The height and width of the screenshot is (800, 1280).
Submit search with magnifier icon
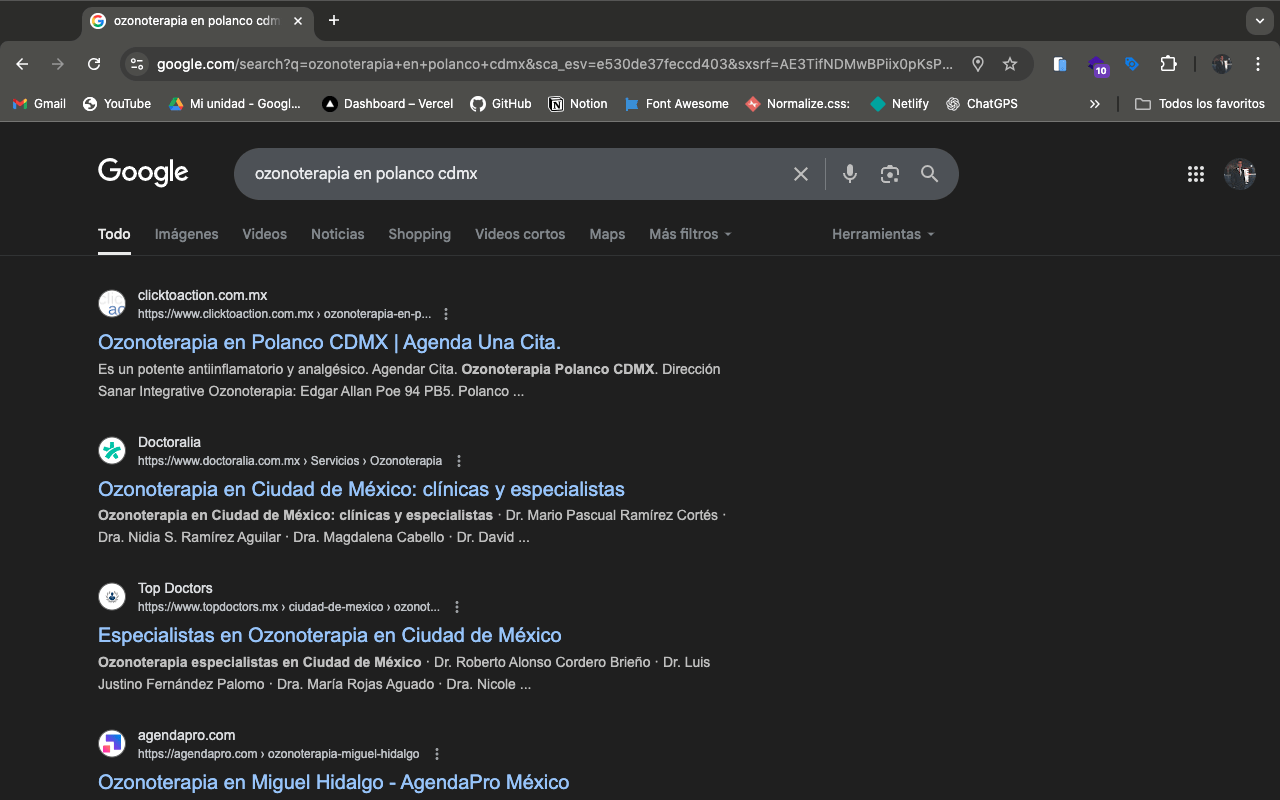(x=929, y=174)
